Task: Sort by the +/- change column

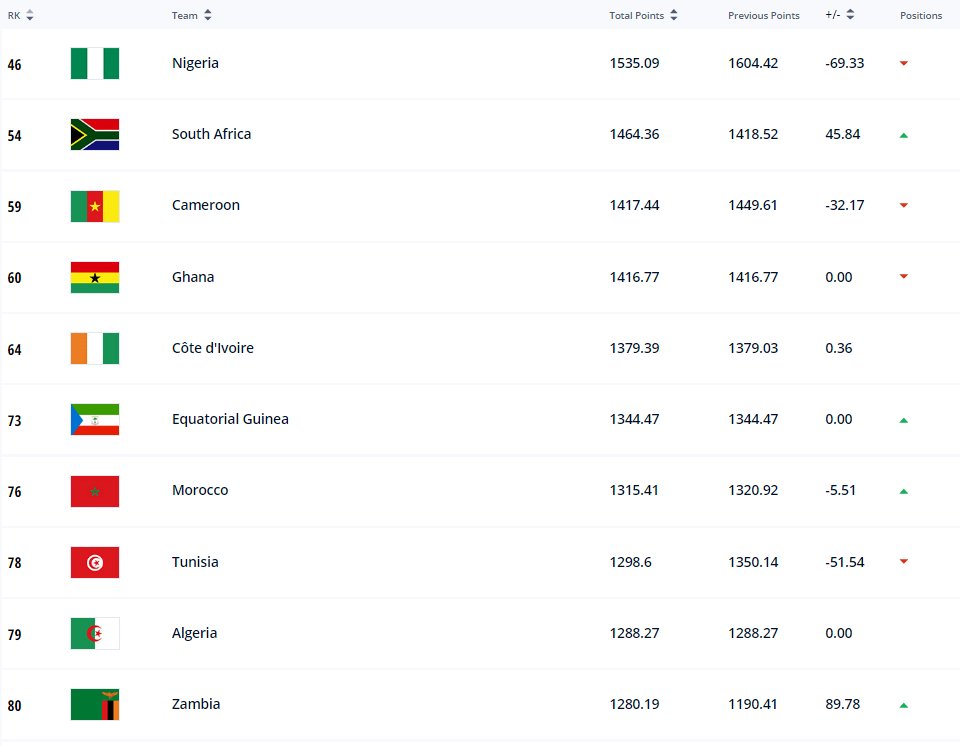Action: click(x=840, y=15)
